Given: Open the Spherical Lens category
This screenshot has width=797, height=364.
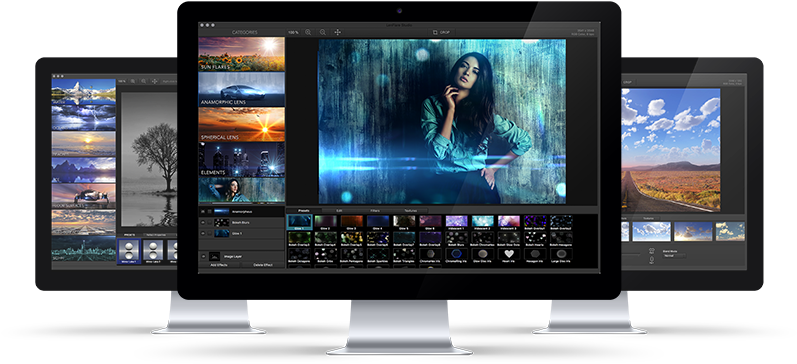Looking at the screenshot, I should (241, 124).
